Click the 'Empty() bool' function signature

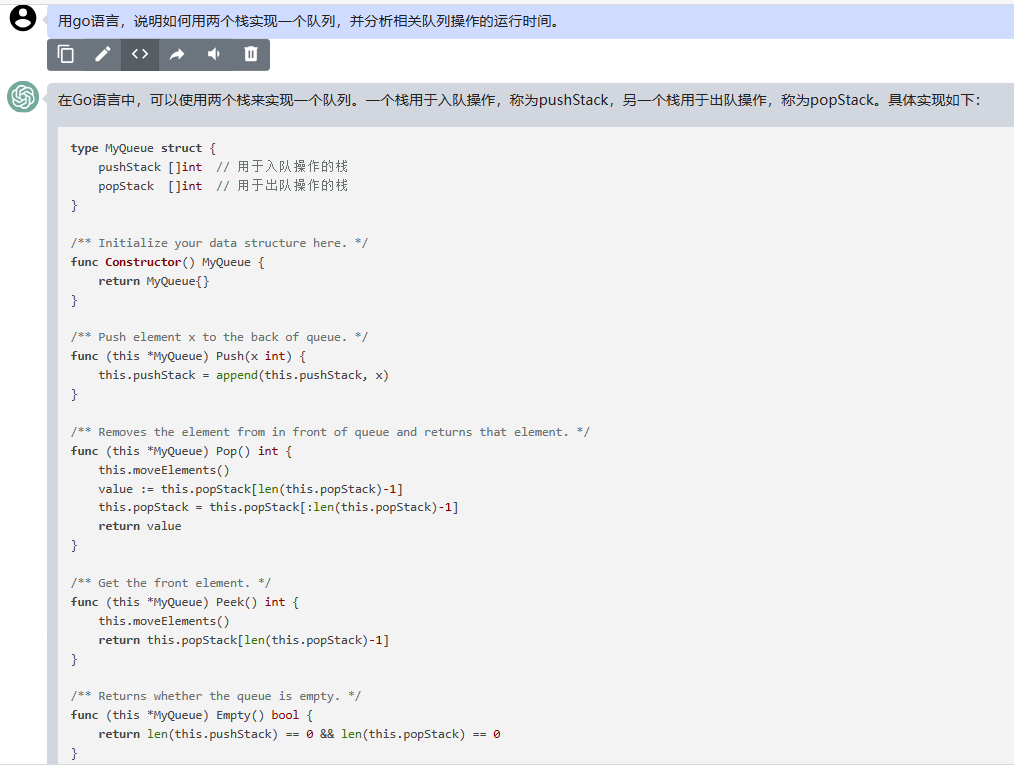click(192, 715)
